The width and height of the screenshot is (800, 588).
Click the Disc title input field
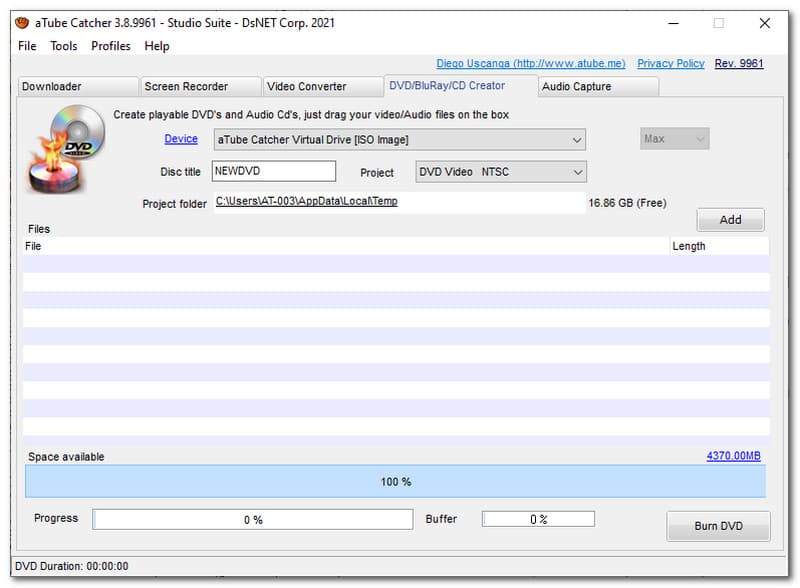click(x=274, y=171)
